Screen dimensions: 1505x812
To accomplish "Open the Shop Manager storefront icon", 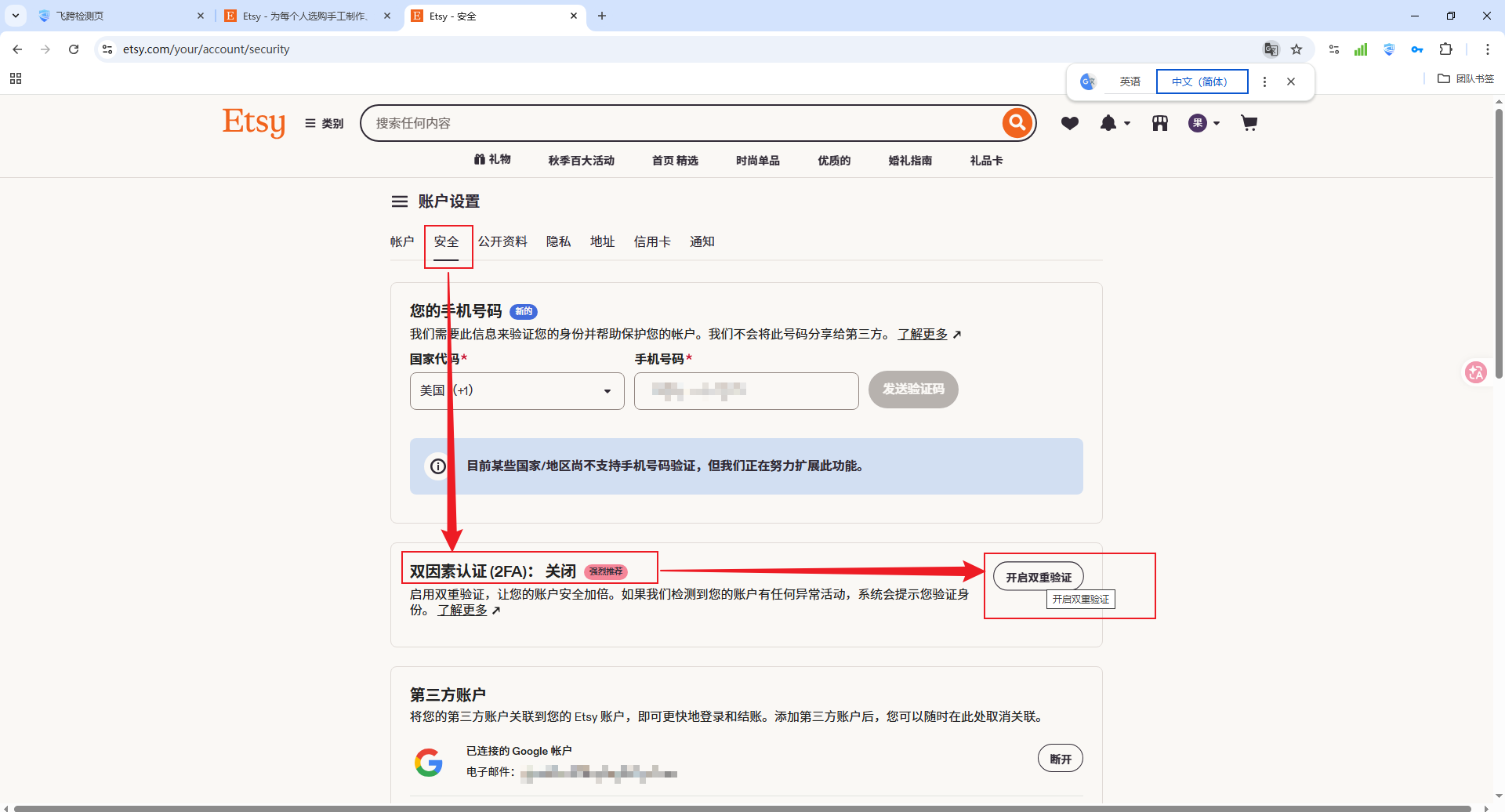I will click(1160, 123).
